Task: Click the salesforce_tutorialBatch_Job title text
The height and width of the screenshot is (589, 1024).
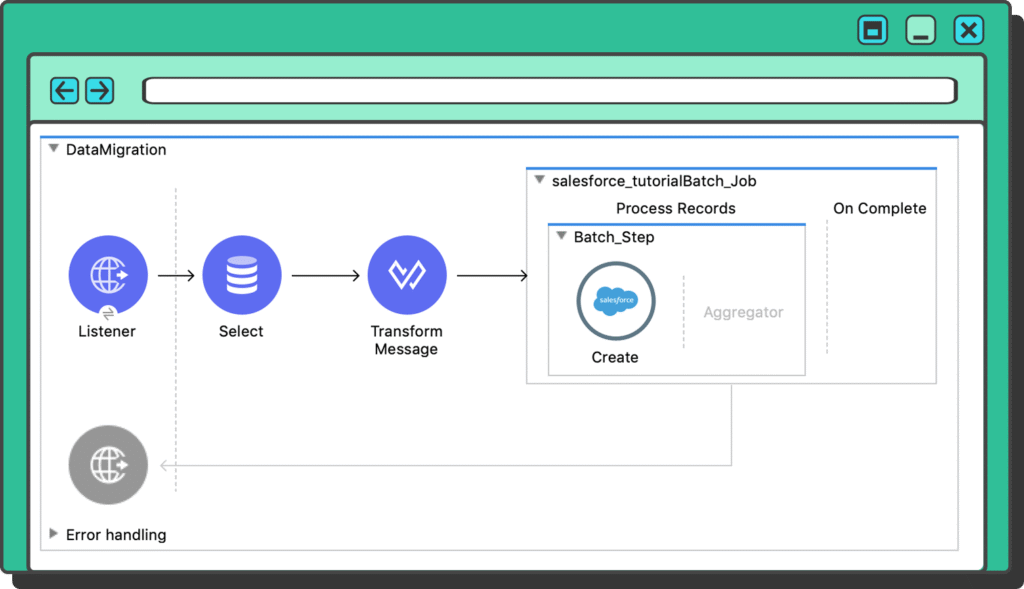Action: point(654,181)
